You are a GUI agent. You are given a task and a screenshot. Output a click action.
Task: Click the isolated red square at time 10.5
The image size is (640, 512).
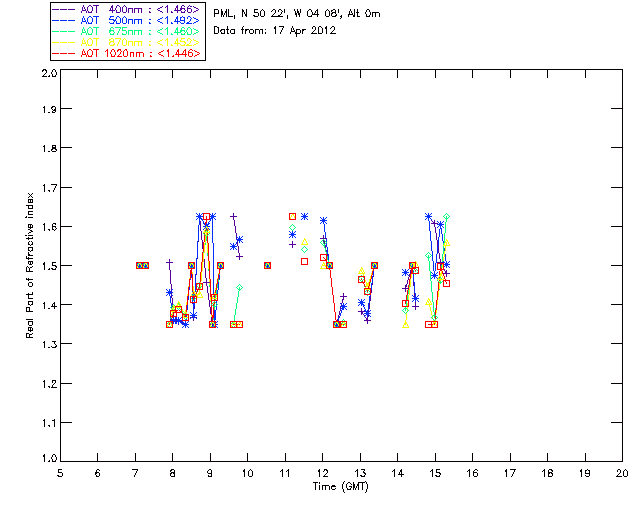[x=268, y=265]
